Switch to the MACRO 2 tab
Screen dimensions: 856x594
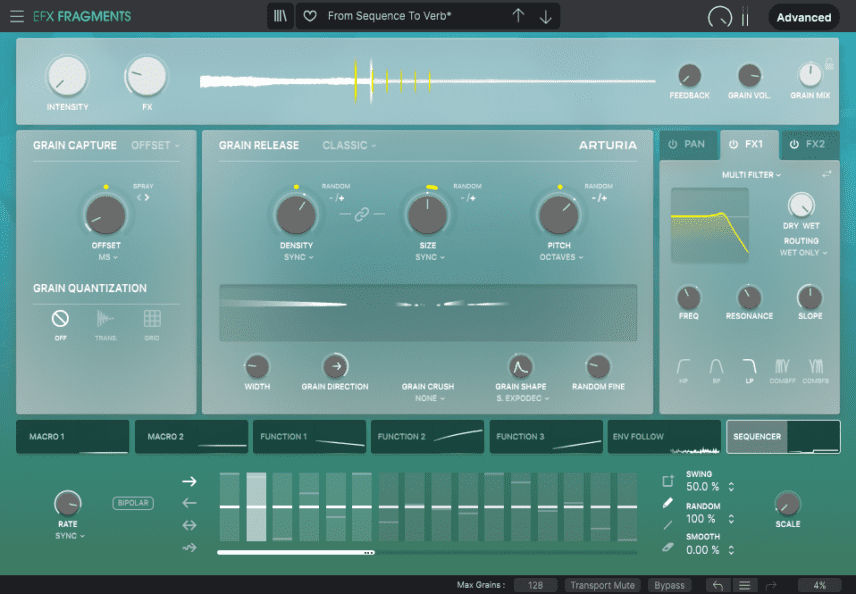click(191, 437)
